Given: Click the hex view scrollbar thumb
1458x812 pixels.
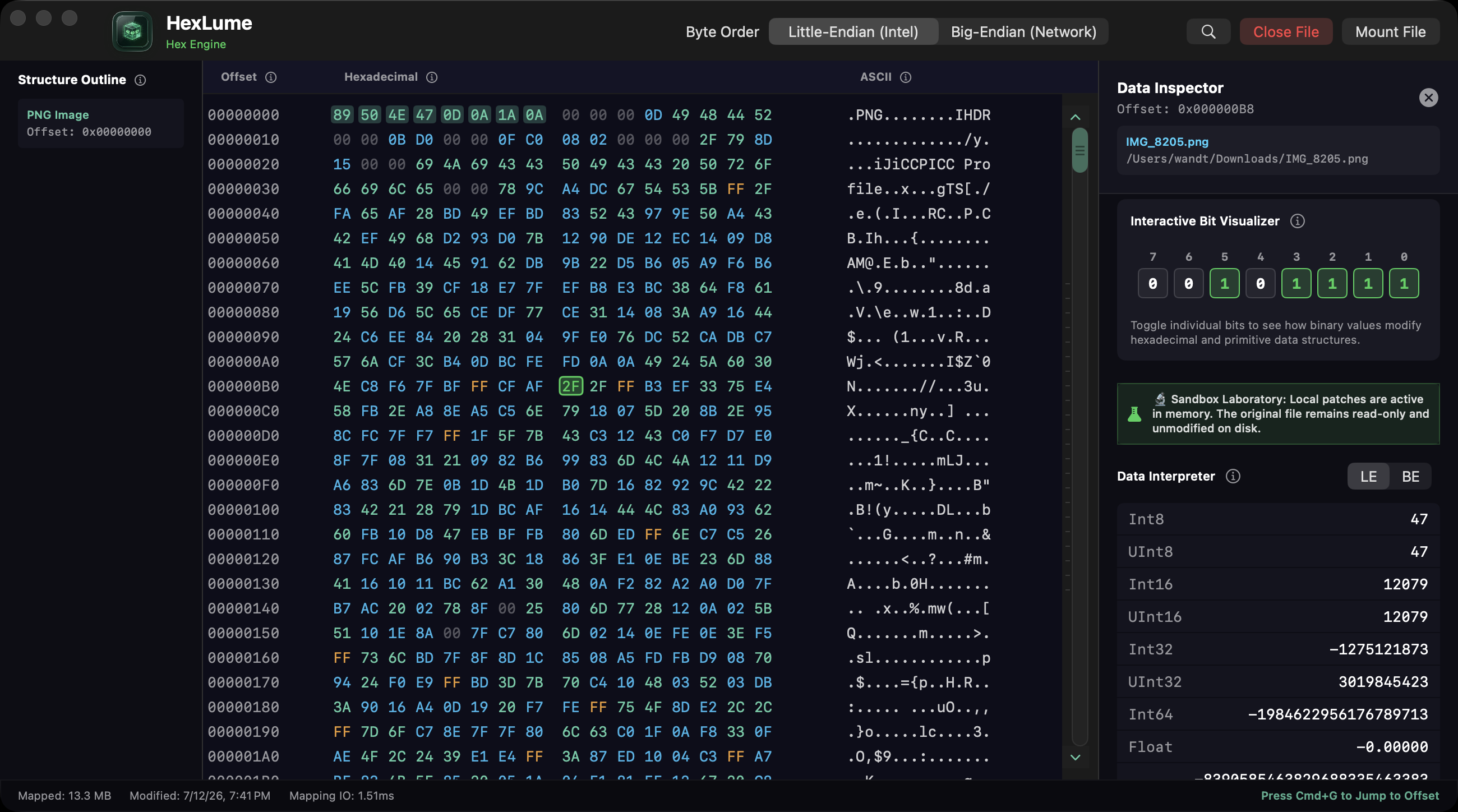Looking at the screenshot, I should [x=1079, y=150].
